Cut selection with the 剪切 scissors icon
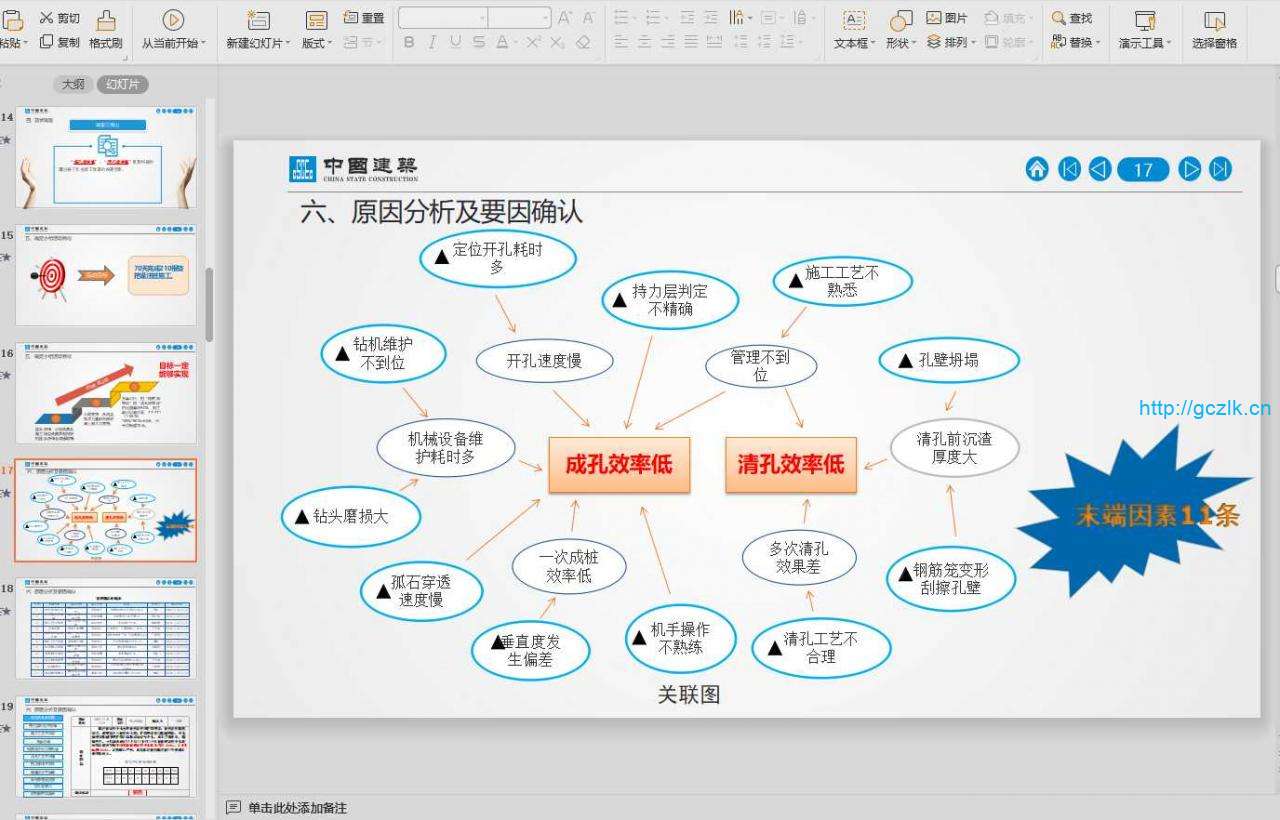The image size is (1280, 820). (x=59, y=18)
